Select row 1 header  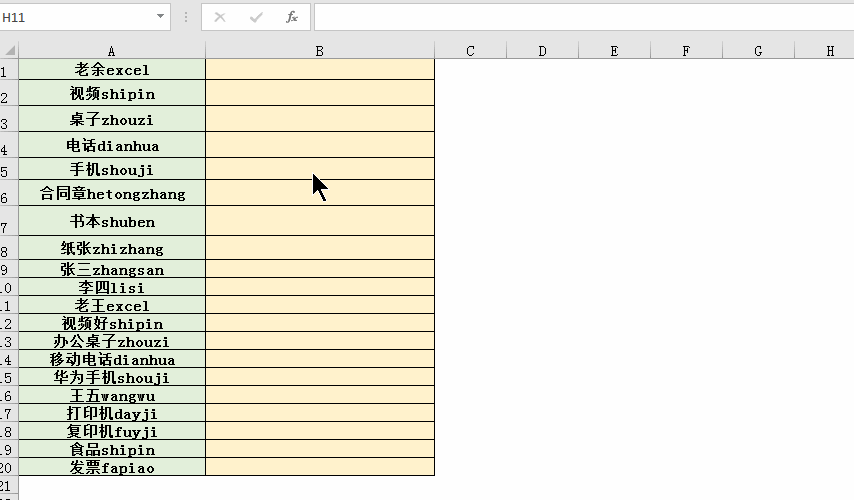tap(9, 69)
